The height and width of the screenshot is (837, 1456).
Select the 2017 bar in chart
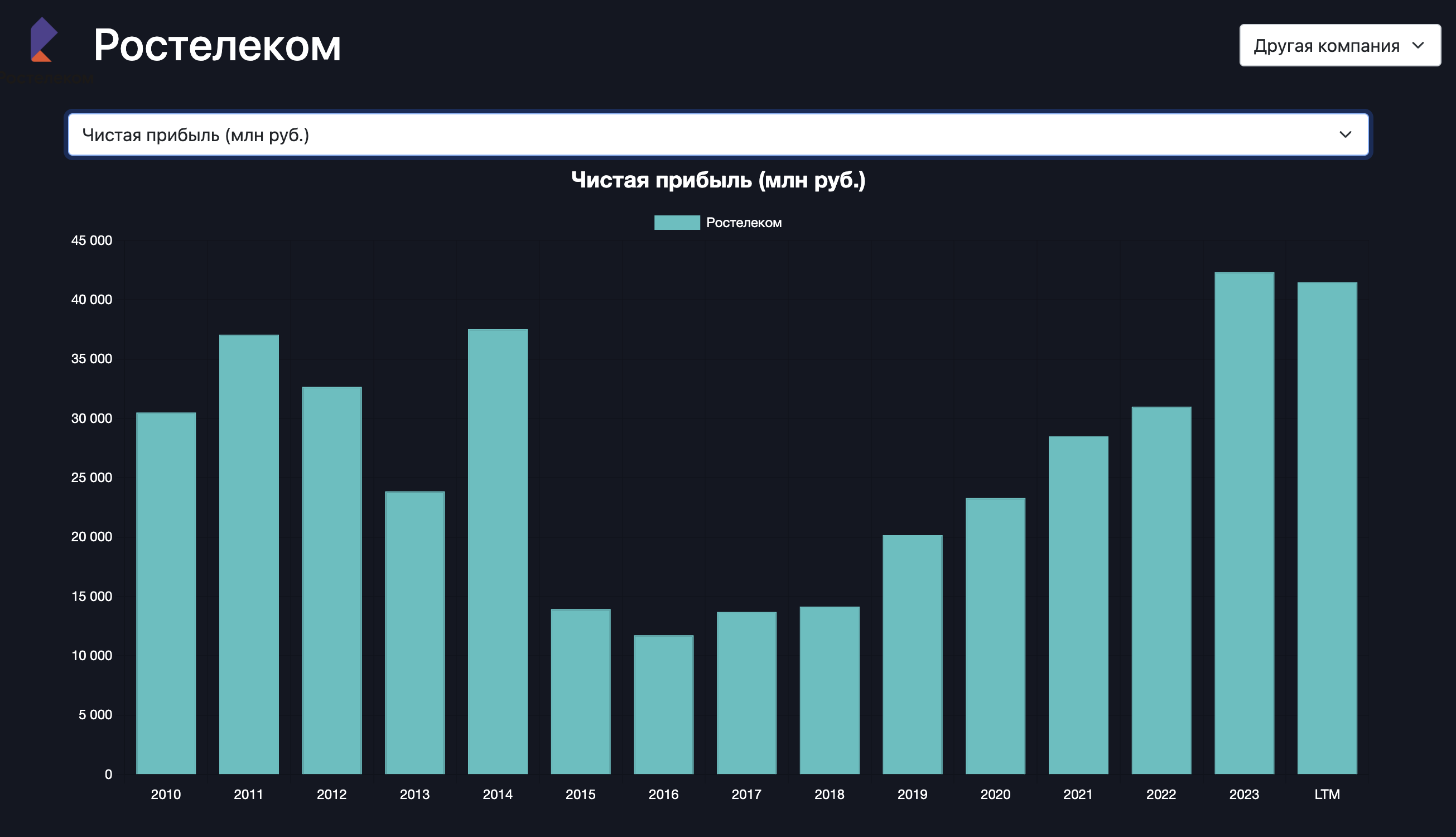(746, 692)
